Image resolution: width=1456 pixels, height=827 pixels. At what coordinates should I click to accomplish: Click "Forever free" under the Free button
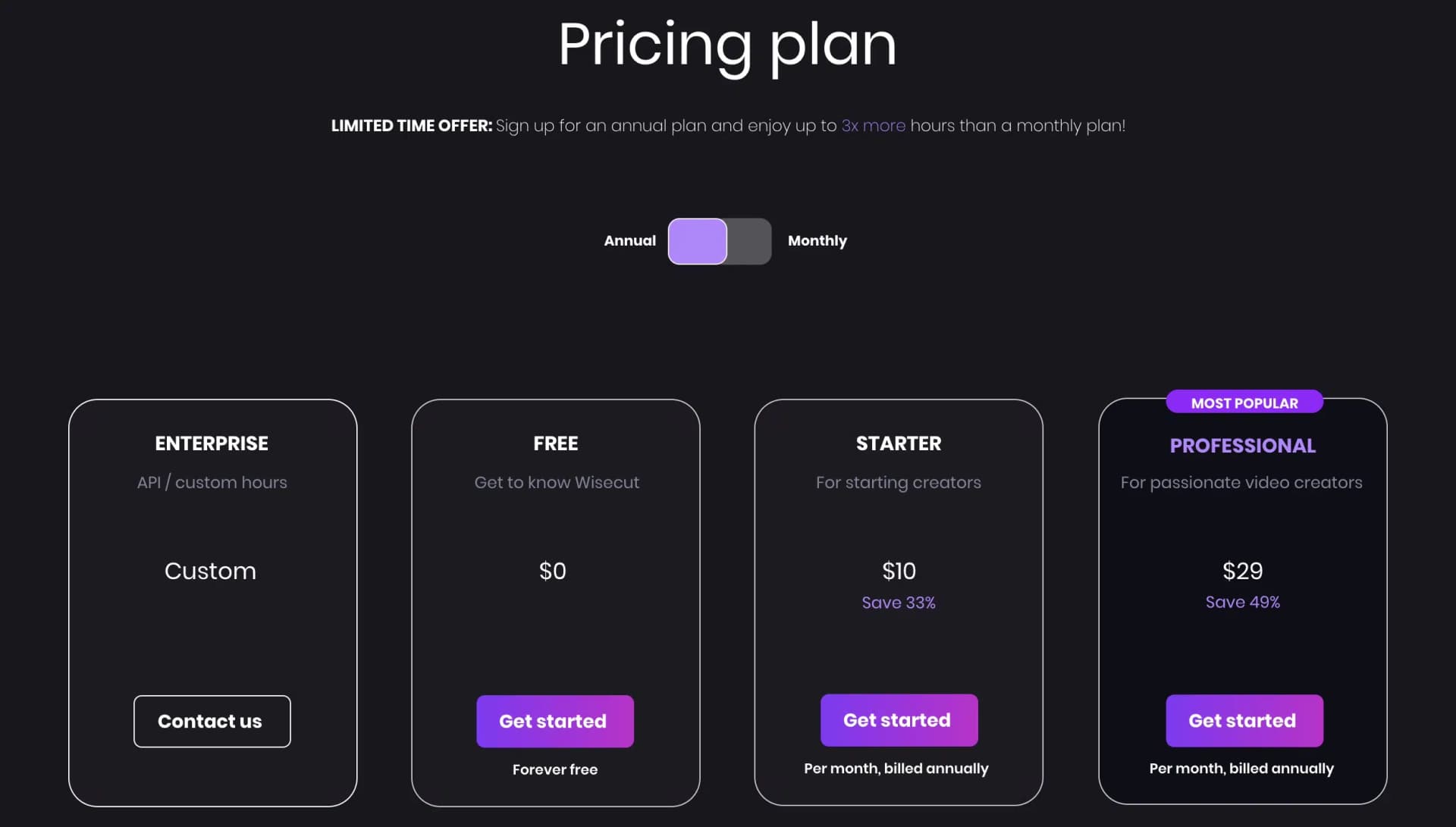[x=554, y=769]
